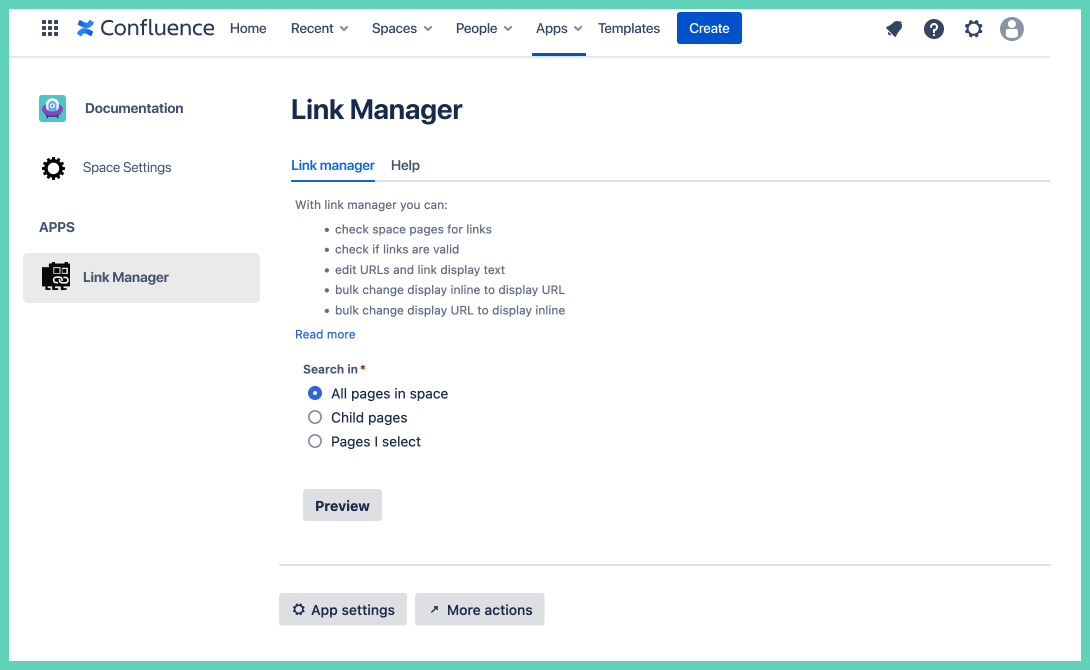Open the help question mark icon

(x=933, y=29)
